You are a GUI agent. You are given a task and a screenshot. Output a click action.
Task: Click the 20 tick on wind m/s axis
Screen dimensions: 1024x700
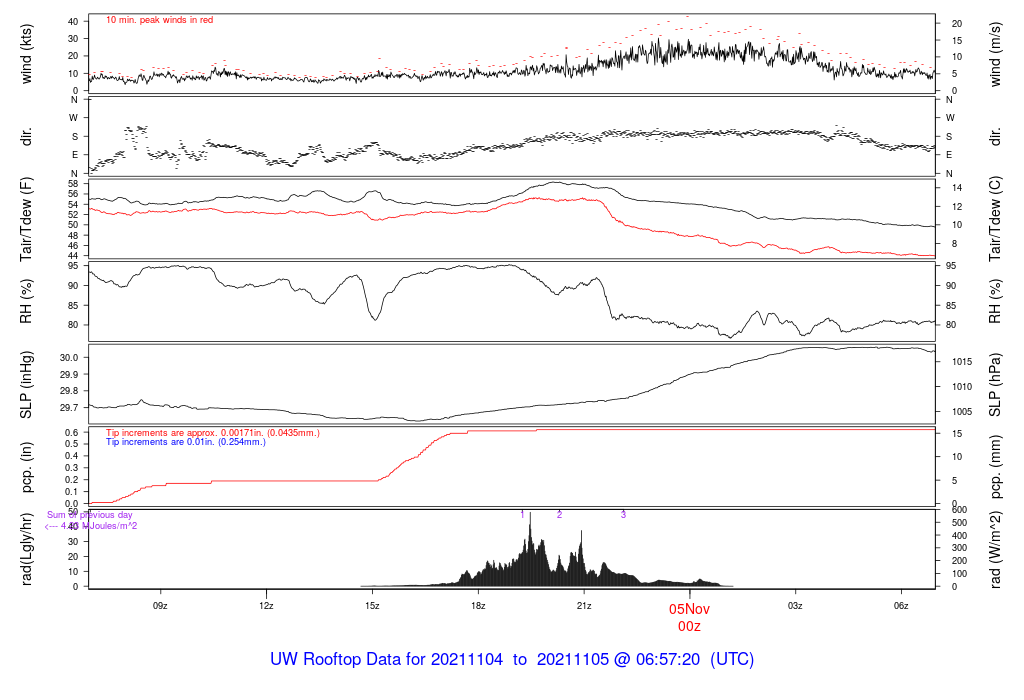957,24
